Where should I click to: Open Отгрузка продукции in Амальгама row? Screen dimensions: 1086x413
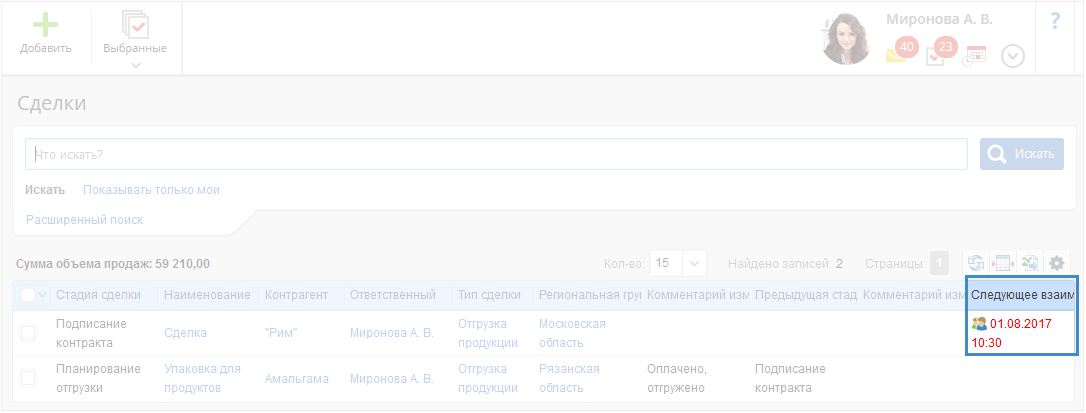pyautogui.click(x=488, y=378)
